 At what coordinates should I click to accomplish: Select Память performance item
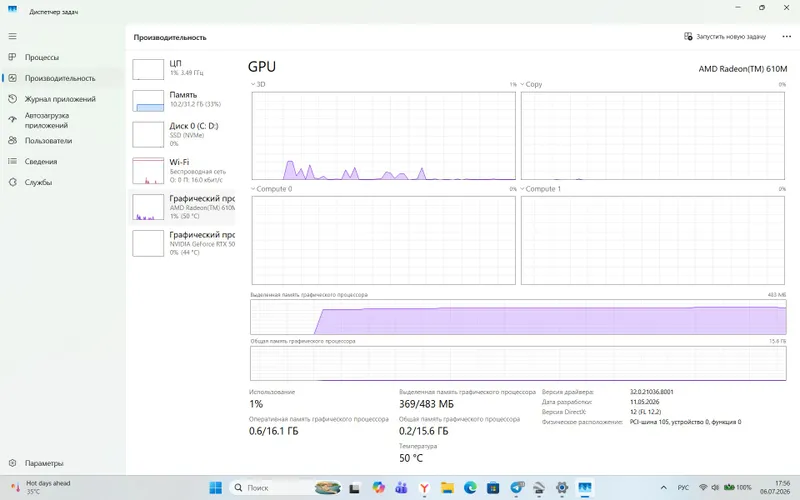(183, 99)
